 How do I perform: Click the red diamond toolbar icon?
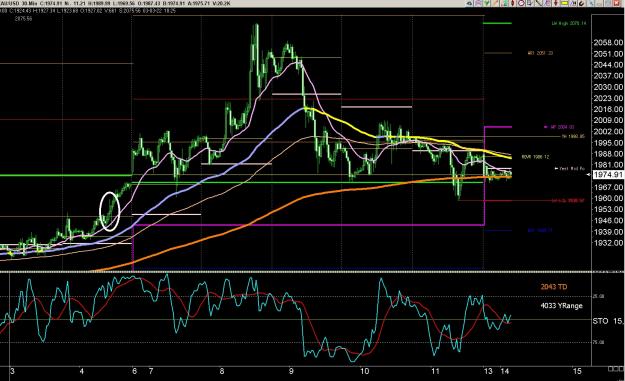pos(513,3)
